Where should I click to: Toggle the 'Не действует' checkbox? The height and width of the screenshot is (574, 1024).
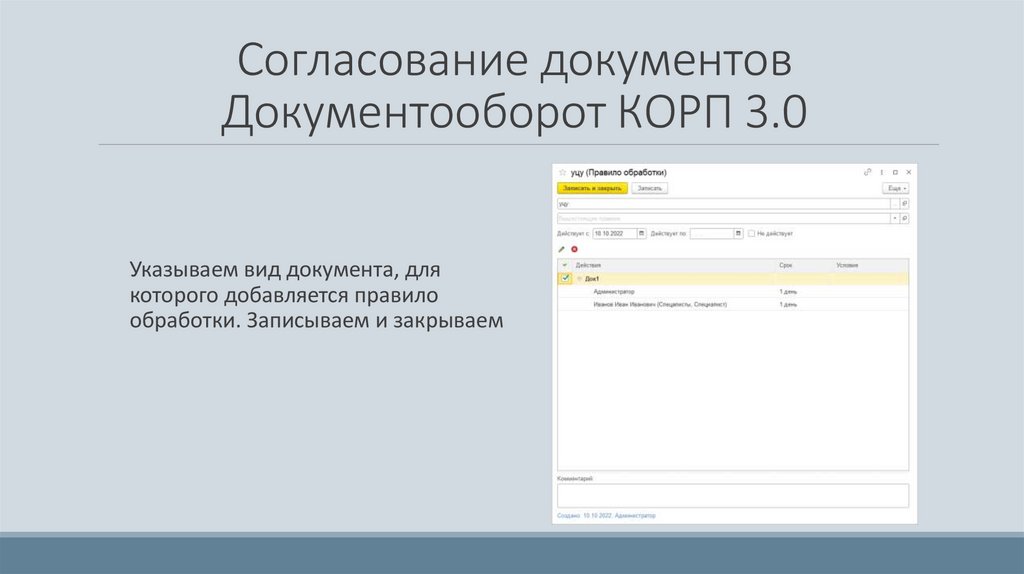point(753,233)
